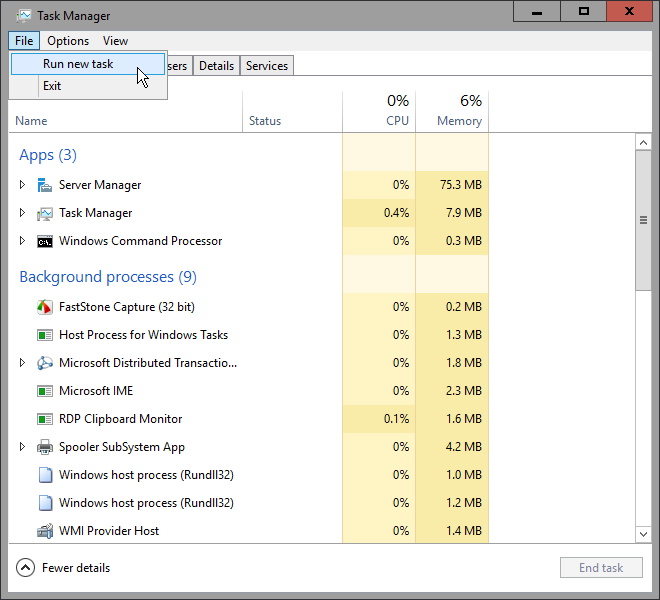Select the Spooler SubSystem App printer icon
Screen dimensions: 660x600
(45, 447)
